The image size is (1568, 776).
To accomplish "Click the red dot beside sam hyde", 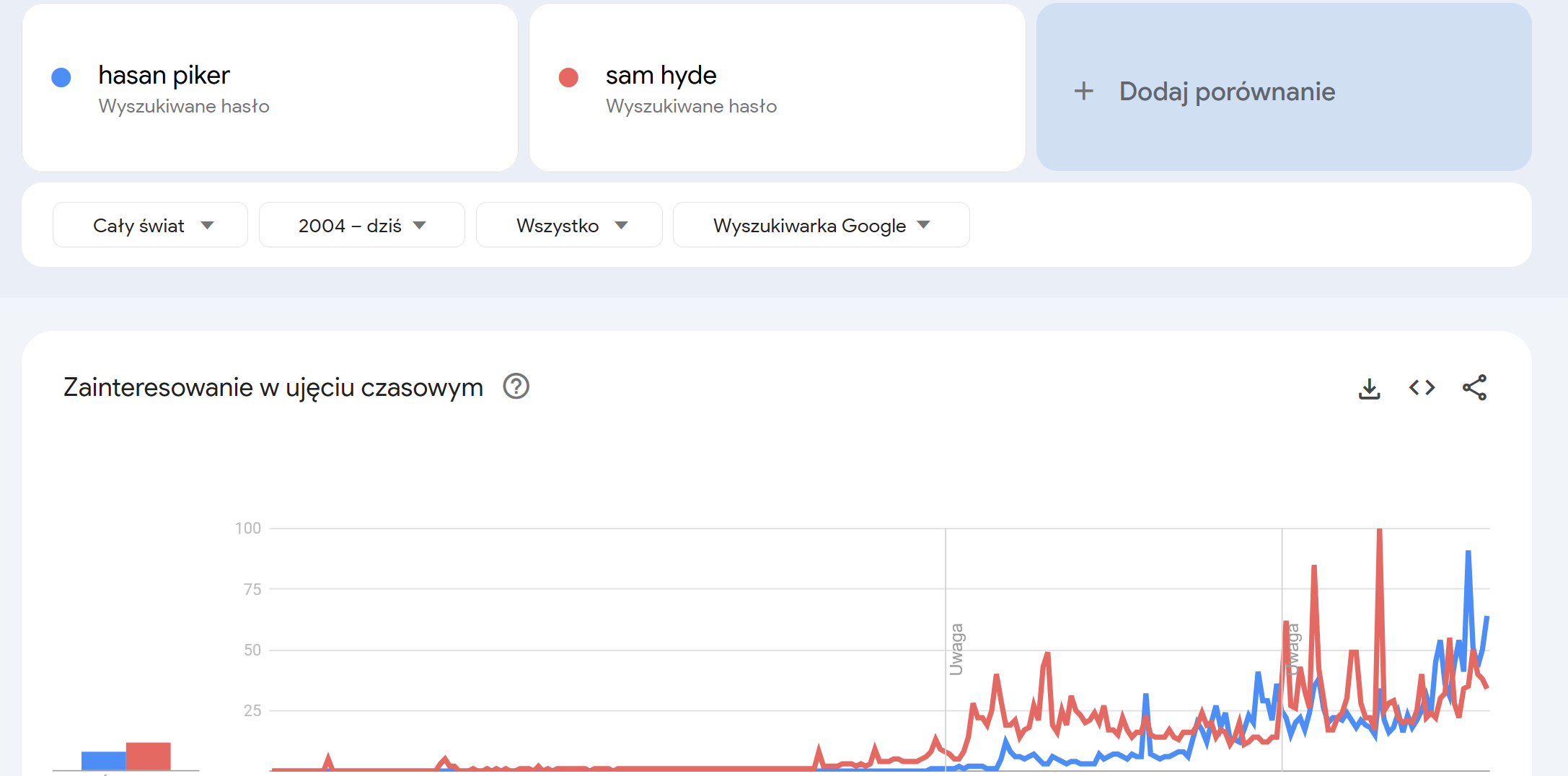I will 568,77.
